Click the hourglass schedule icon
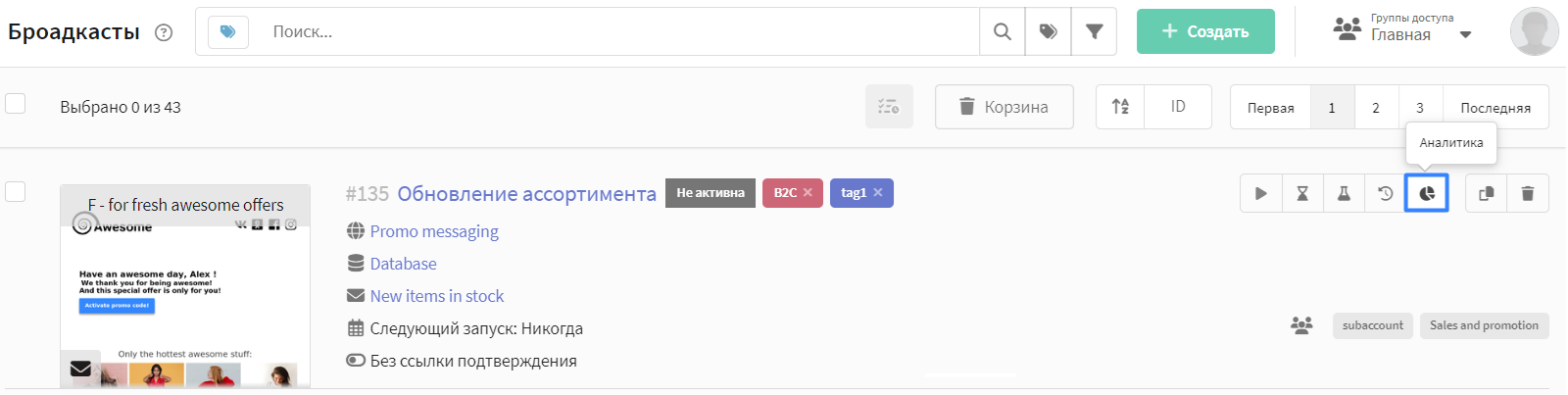Image resolution: width=1568 pixels, height=395 pixels. [1302, 193]
